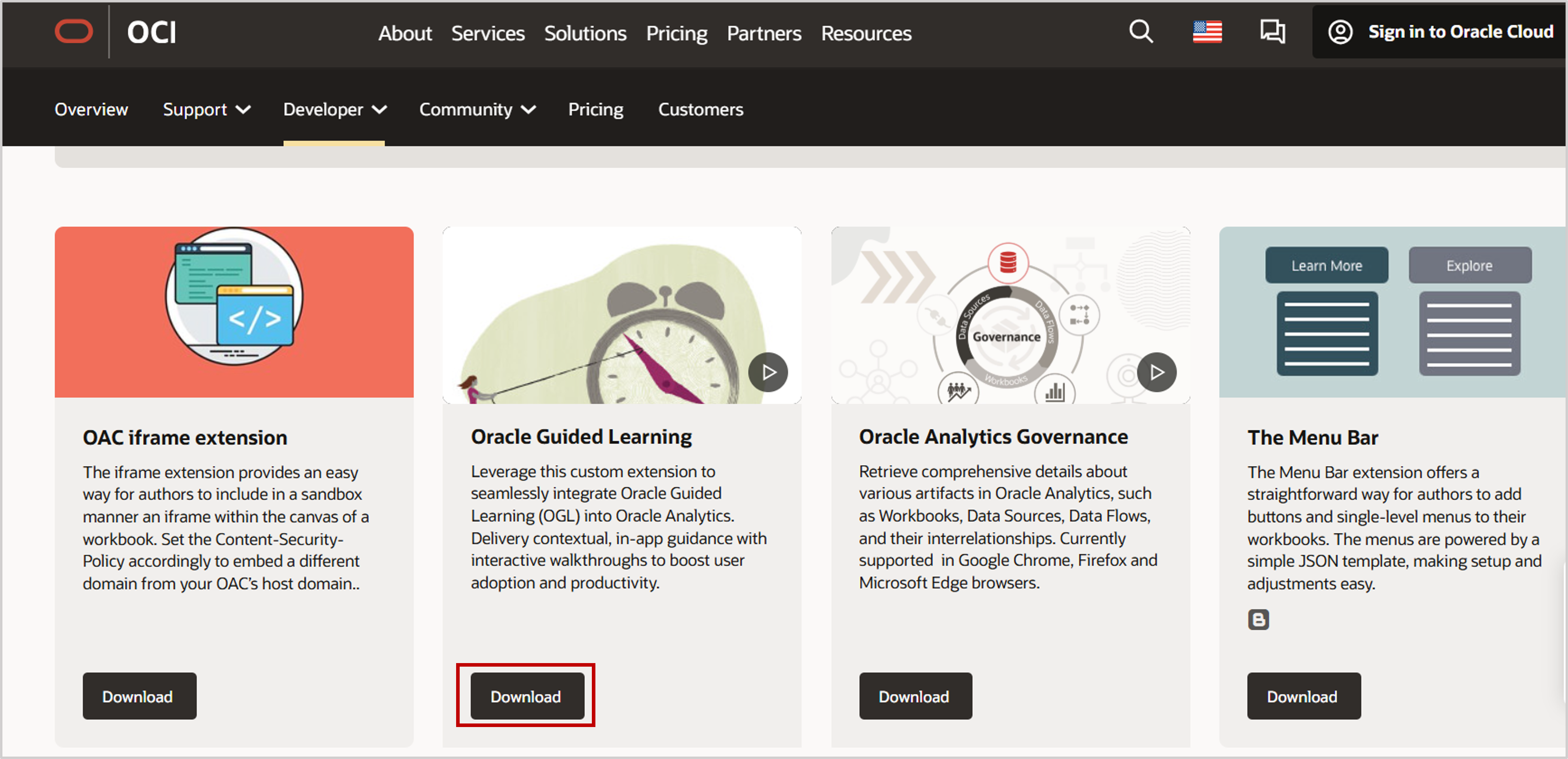Click the Explore button
The image size is (1568, 759).
click(x=1470, y=265)
